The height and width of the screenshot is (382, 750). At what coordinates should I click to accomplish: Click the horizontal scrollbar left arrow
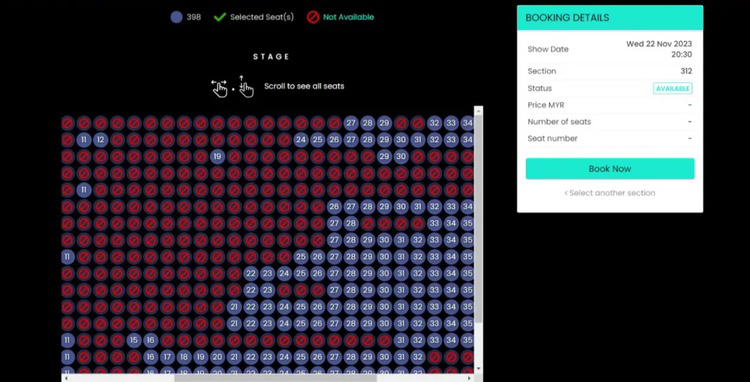[66, 378]
